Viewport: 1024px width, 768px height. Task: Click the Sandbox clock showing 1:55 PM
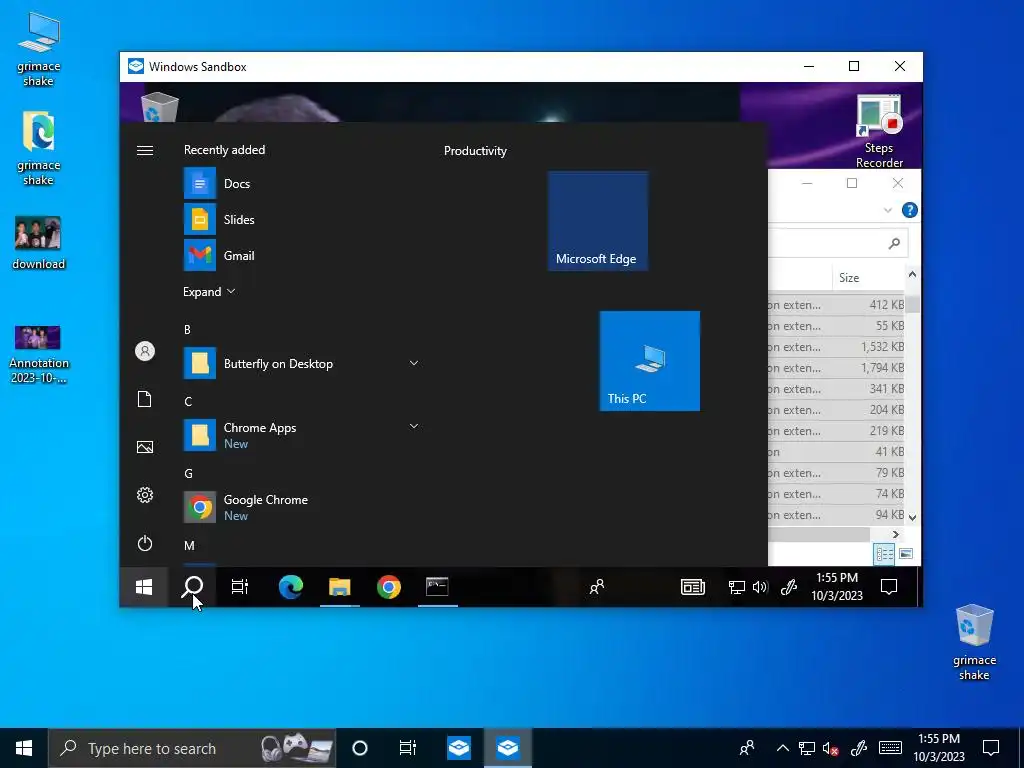coord(837,586)
